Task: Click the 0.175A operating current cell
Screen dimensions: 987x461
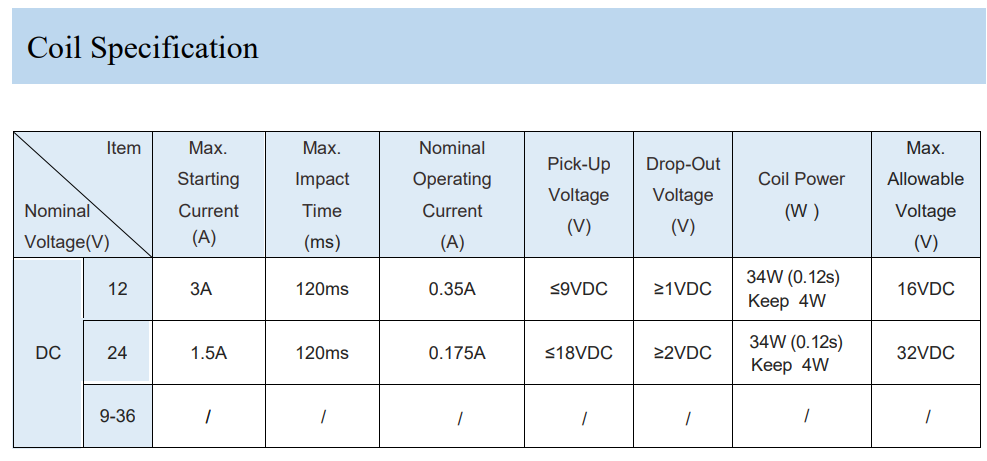Action: tap(457, 353)
